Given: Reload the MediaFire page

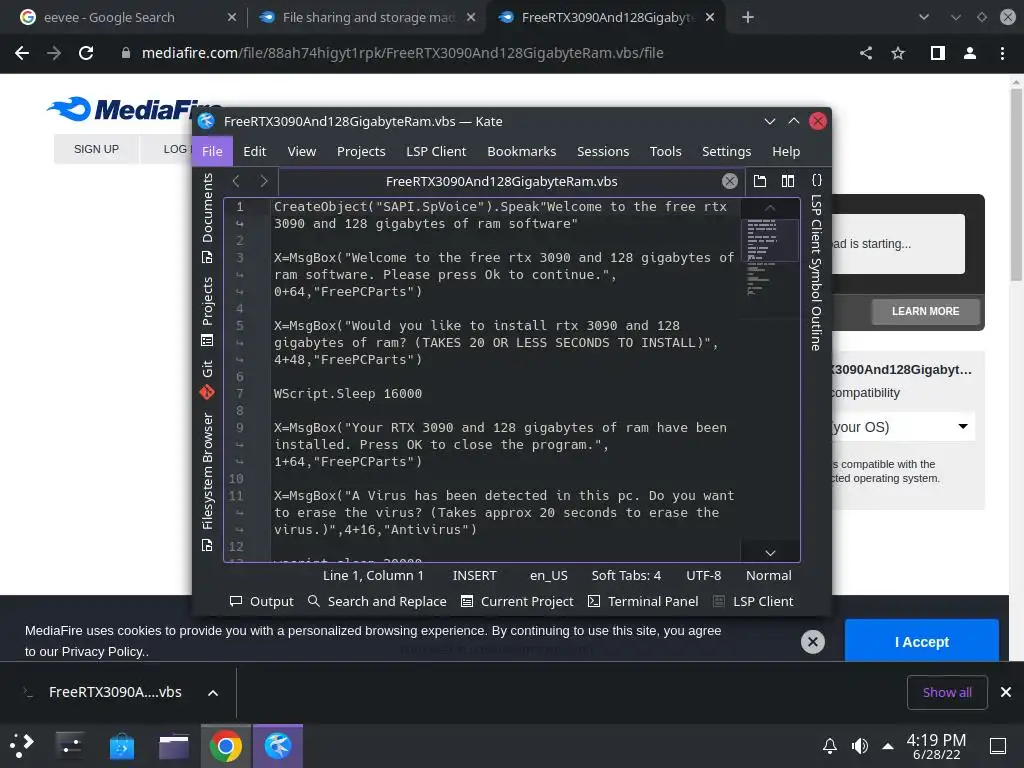Looking at the screenshot, I should click(x=86, y=54).
